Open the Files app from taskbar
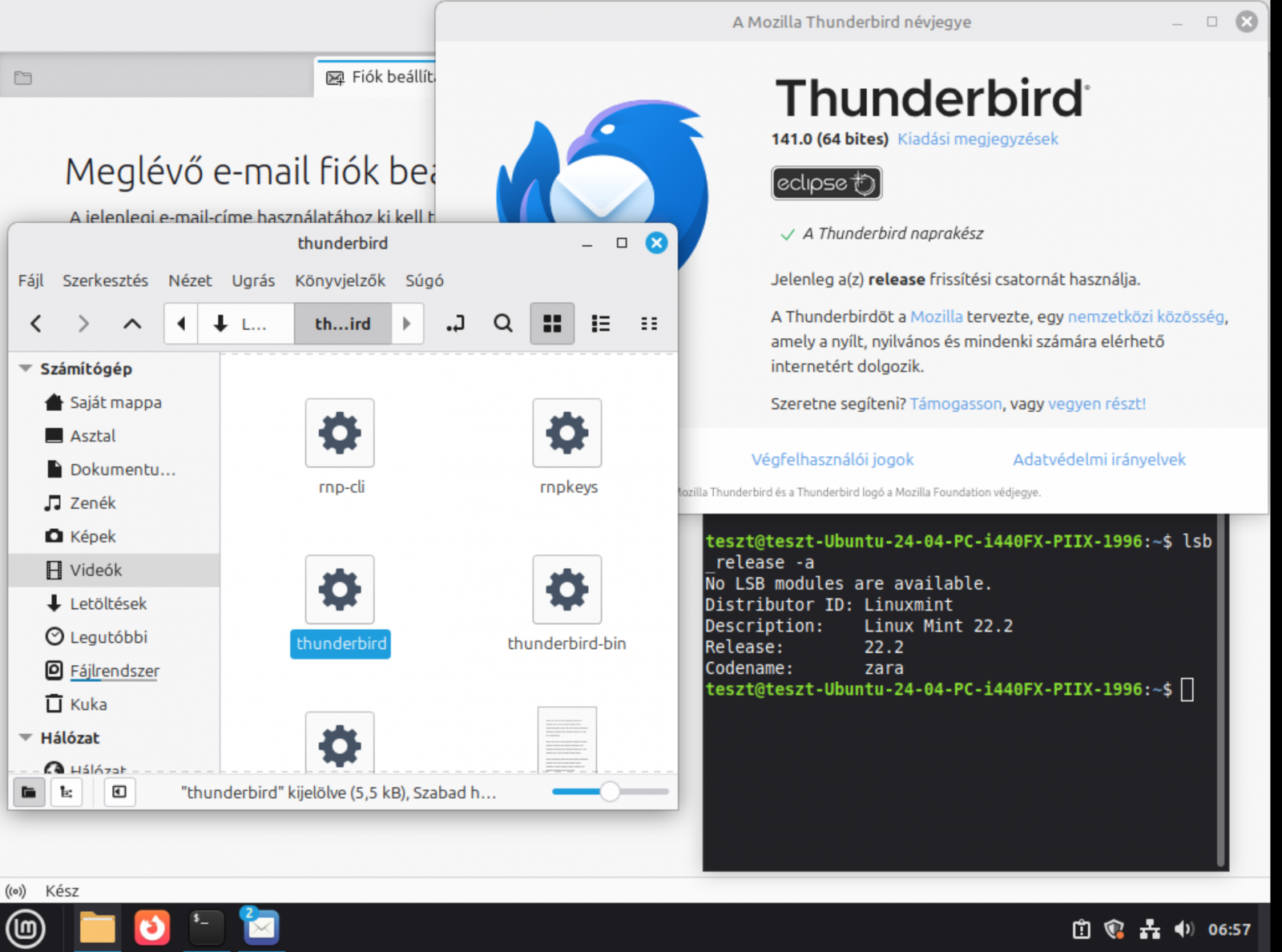 point(98,929)
